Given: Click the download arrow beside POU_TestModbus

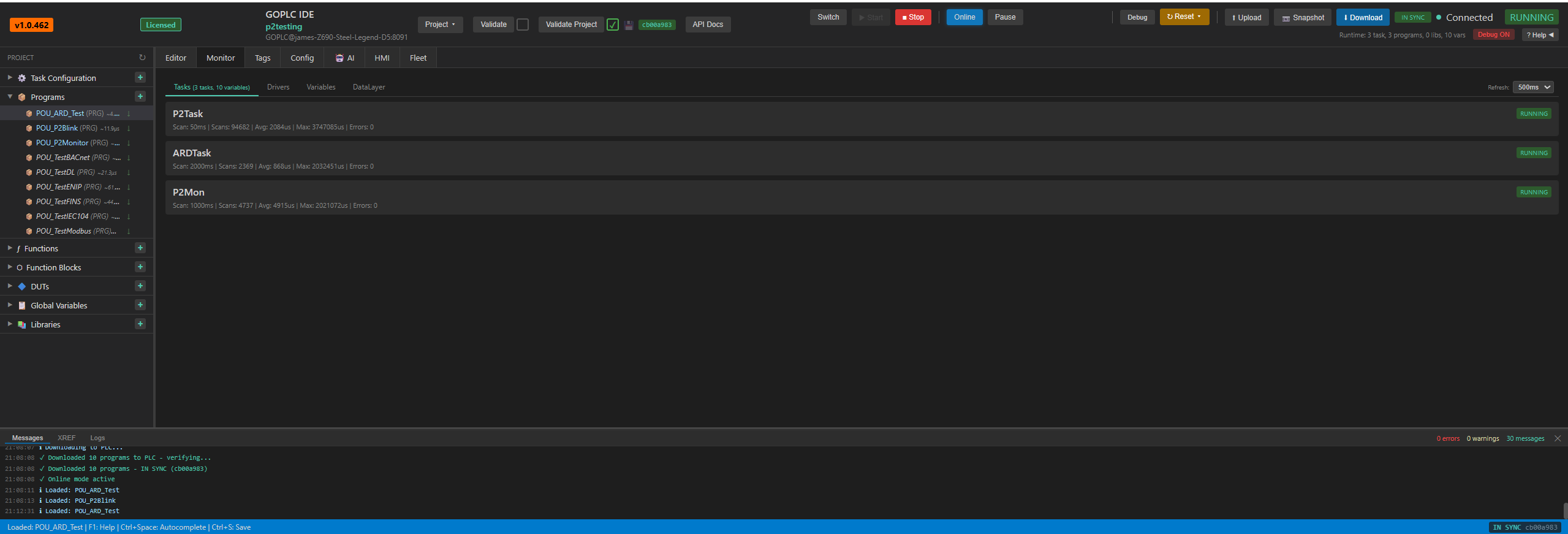Looking at the screenshot, I should 129,231.
